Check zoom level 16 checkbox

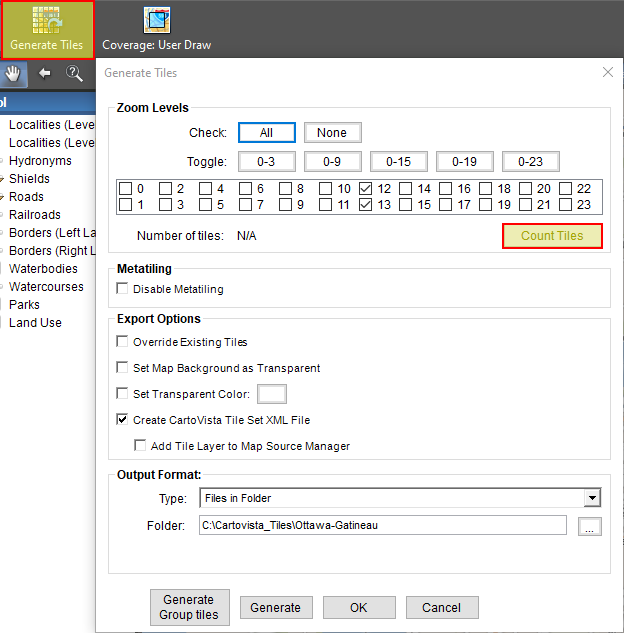pos(445,189)
